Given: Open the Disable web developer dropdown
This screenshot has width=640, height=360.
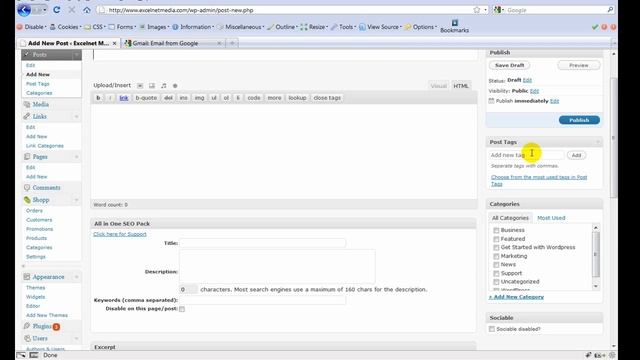Looking at the screenshot, I should tap(32, 27).
